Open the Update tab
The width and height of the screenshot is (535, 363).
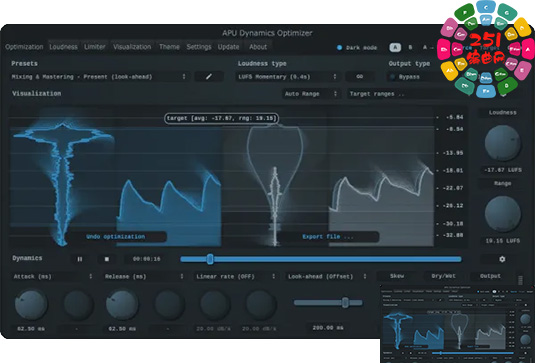(x=228, y=47)
